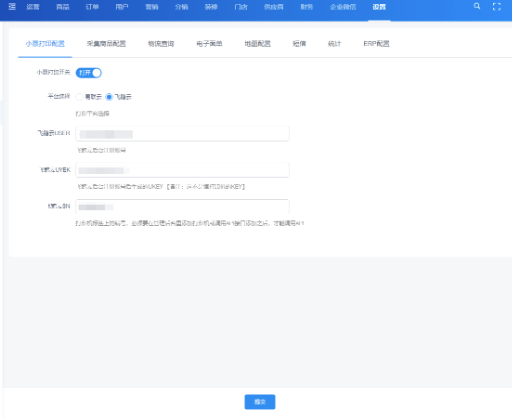Screen dimensions: 512x418
Task: Open the 订单 menu in the top navigation
Action: [92, 7]
